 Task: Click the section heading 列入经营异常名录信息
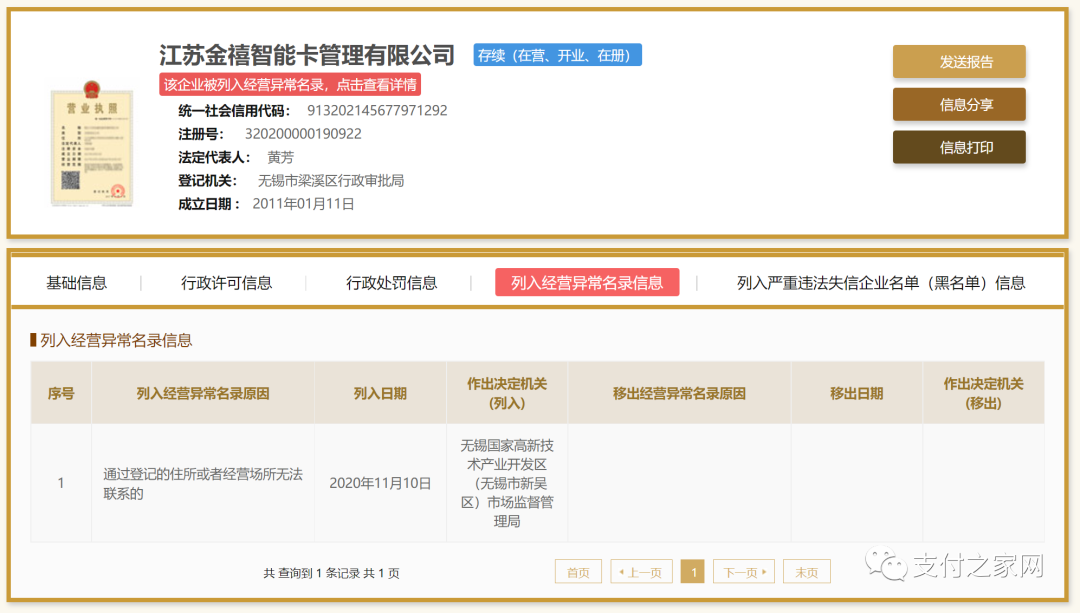pos(116,340)
